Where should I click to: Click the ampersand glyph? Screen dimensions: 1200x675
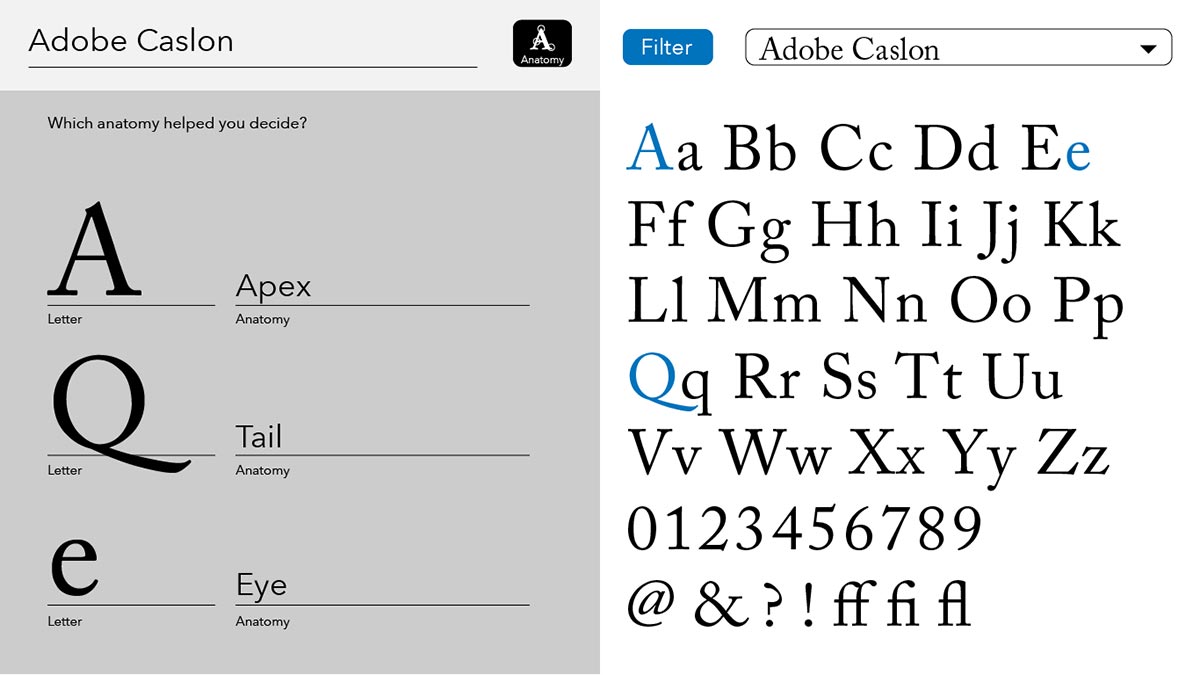click(x=719, y=605)
